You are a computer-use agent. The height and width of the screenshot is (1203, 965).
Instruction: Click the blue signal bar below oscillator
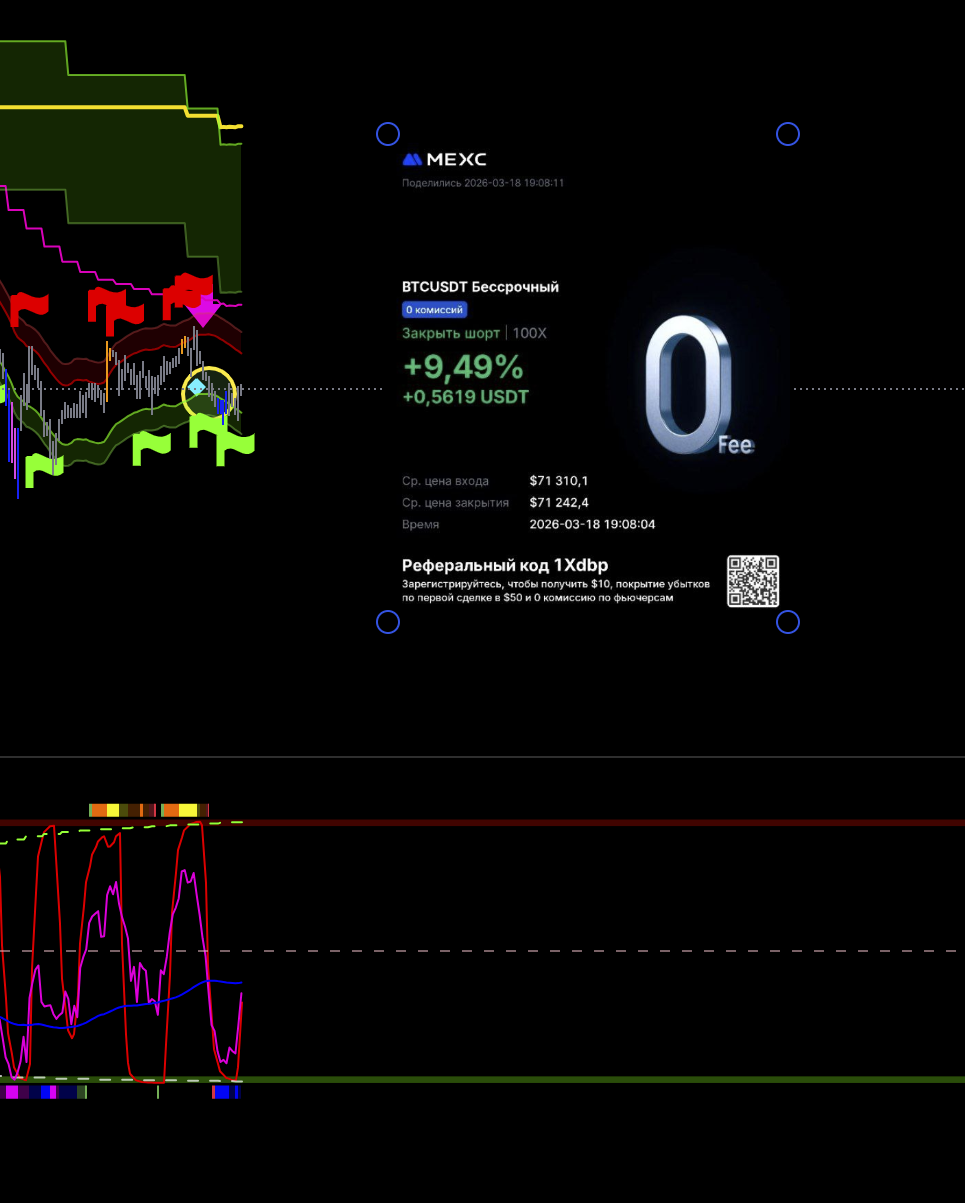[x=227, y=1092]
